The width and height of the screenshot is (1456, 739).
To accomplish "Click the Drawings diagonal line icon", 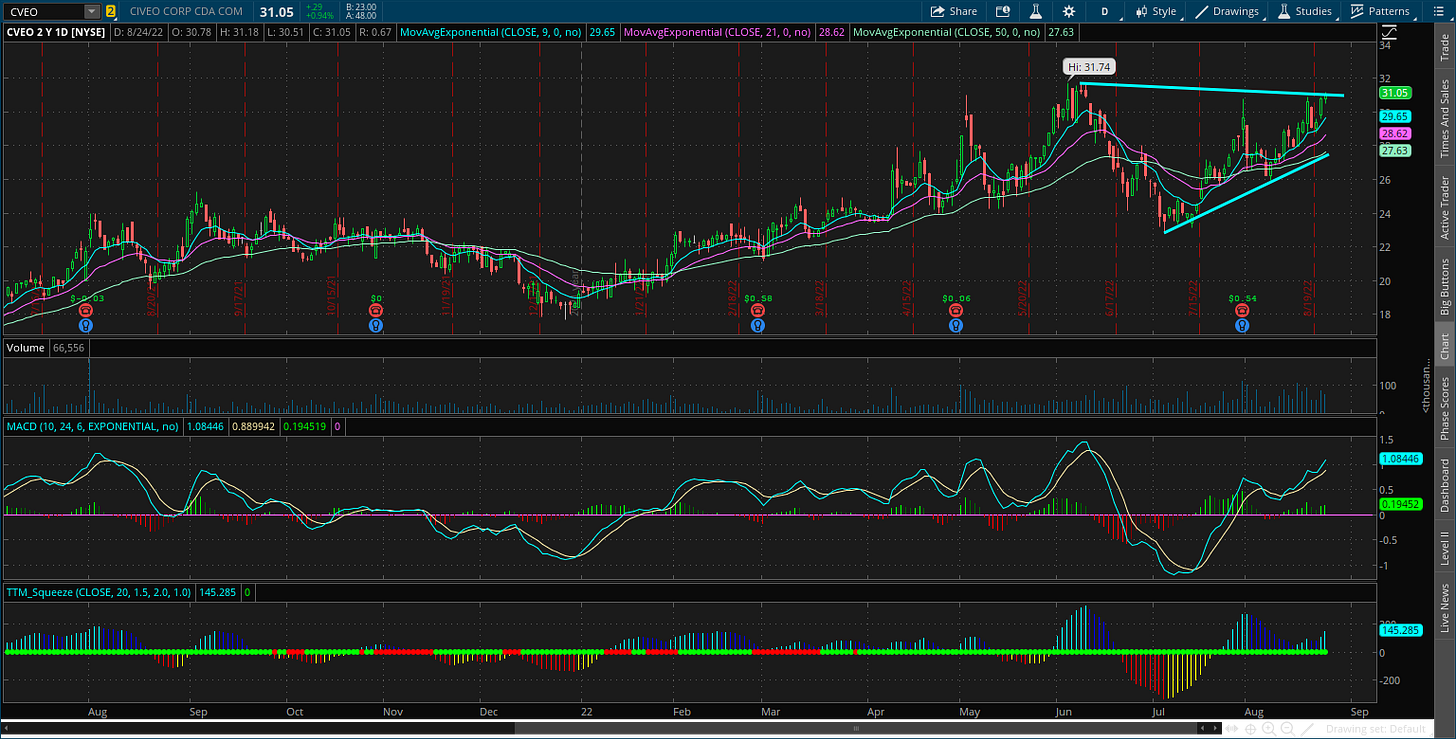I will pos(1202,12).
